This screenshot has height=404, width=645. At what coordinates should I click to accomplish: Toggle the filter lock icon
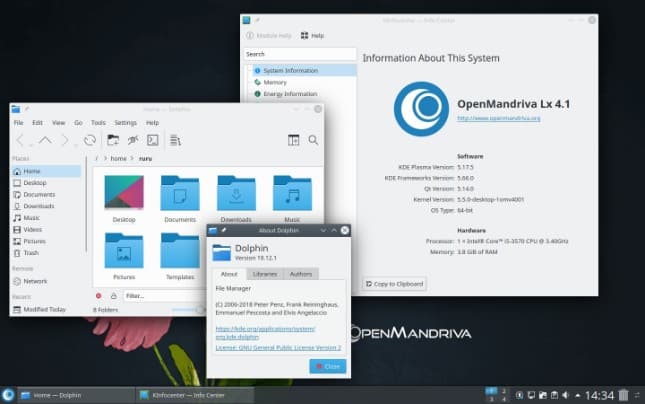114,296
